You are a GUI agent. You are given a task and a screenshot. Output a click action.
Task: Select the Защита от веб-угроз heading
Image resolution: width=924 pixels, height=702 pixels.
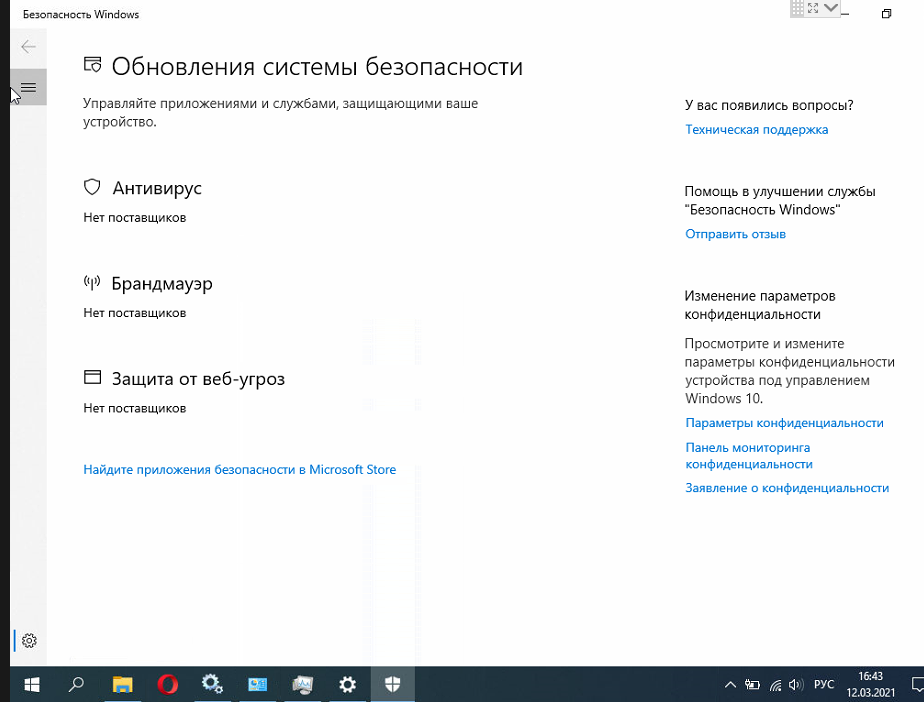tap(198, 378)
